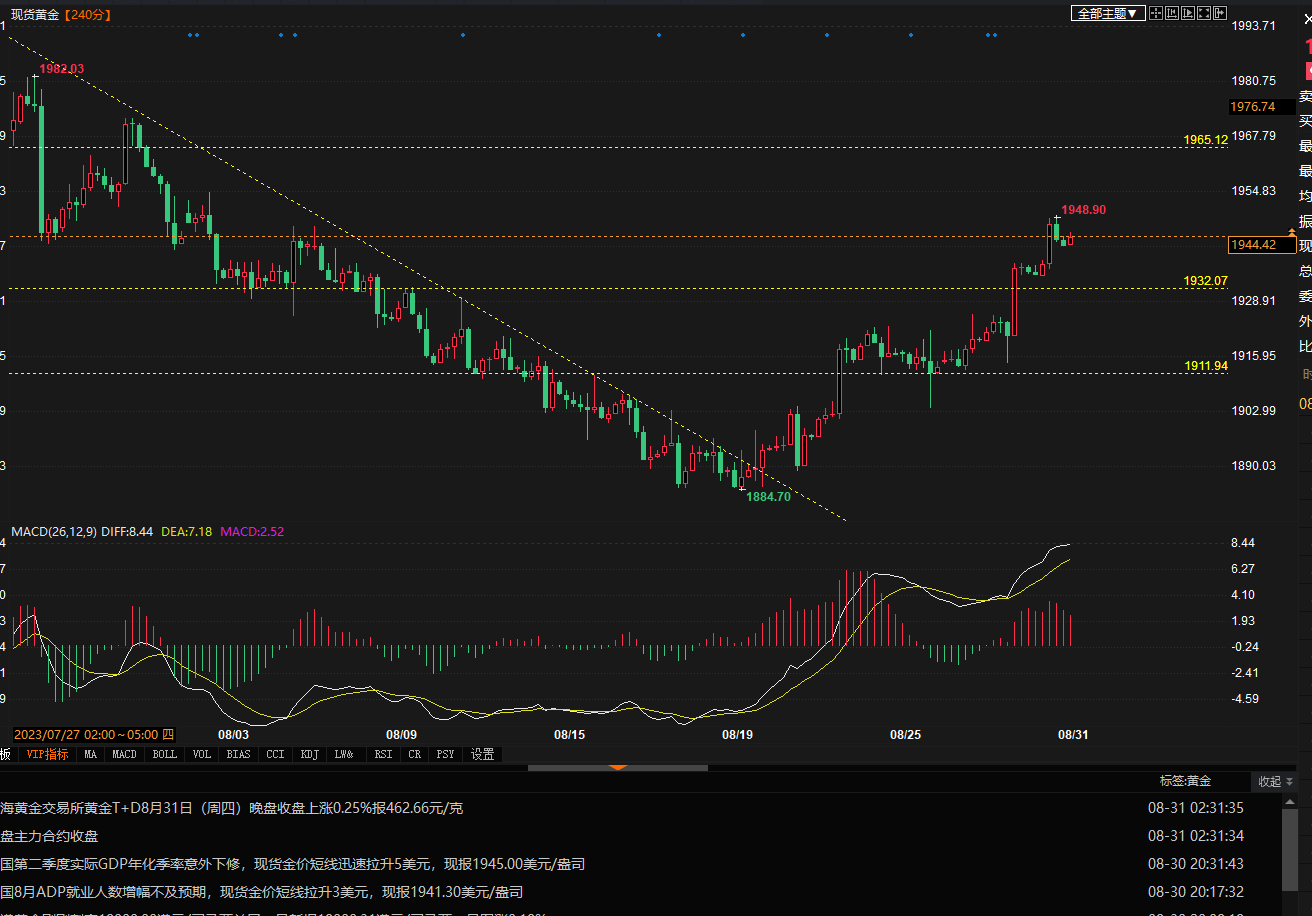The width and height of the screenshot is (1312, 916).
Task: Click the 现货黄金 chart title
Action: [x=36, y=14]
